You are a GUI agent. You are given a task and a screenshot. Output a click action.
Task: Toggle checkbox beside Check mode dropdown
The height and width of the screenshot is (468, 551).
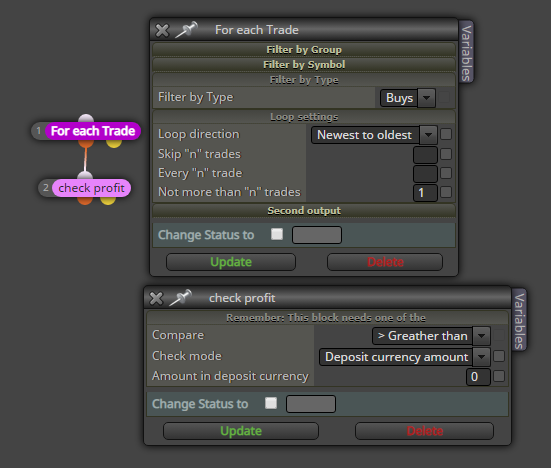coord(499,356)
